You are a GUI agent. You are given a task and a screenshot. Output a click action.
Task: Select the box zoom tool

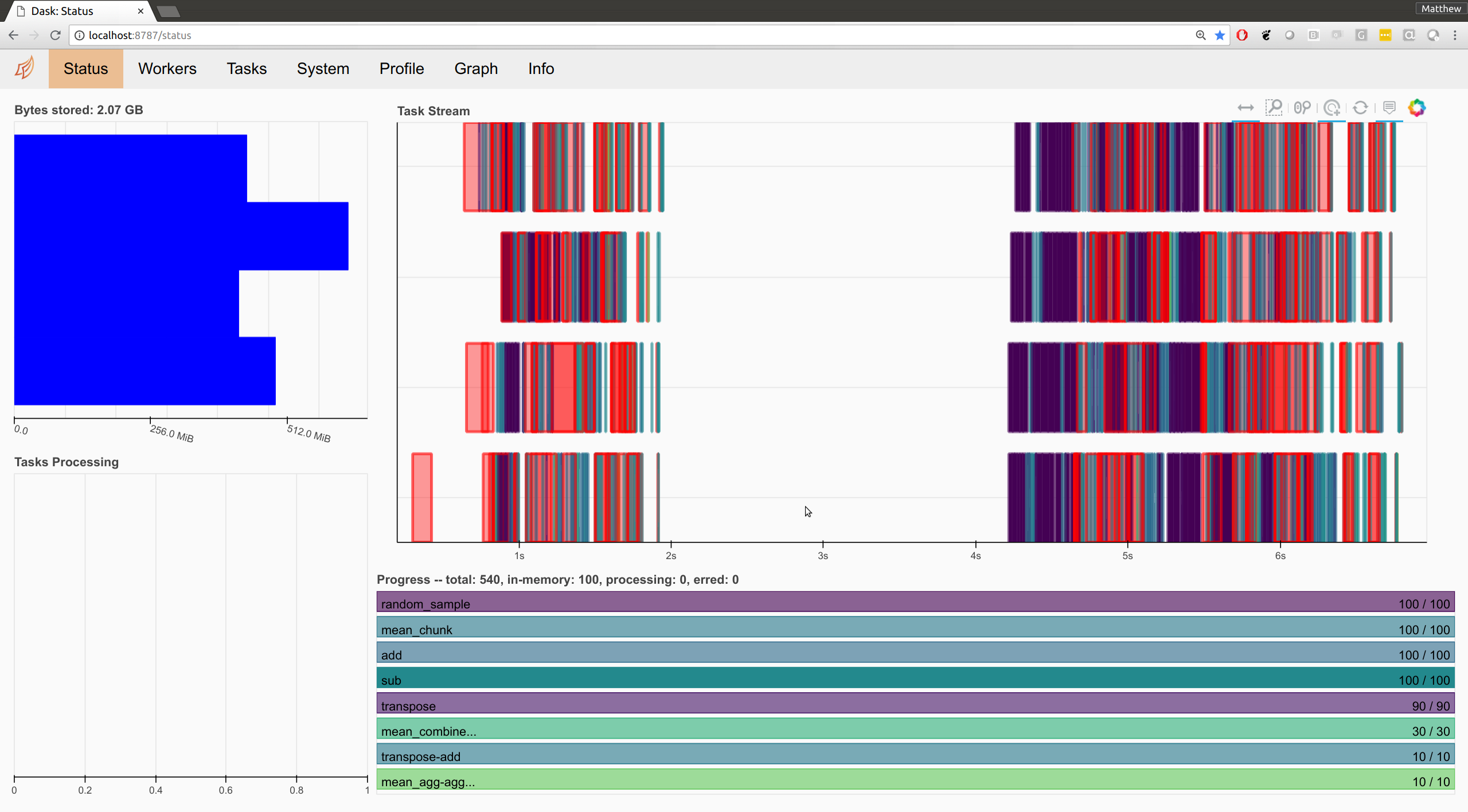point(1274,108)
